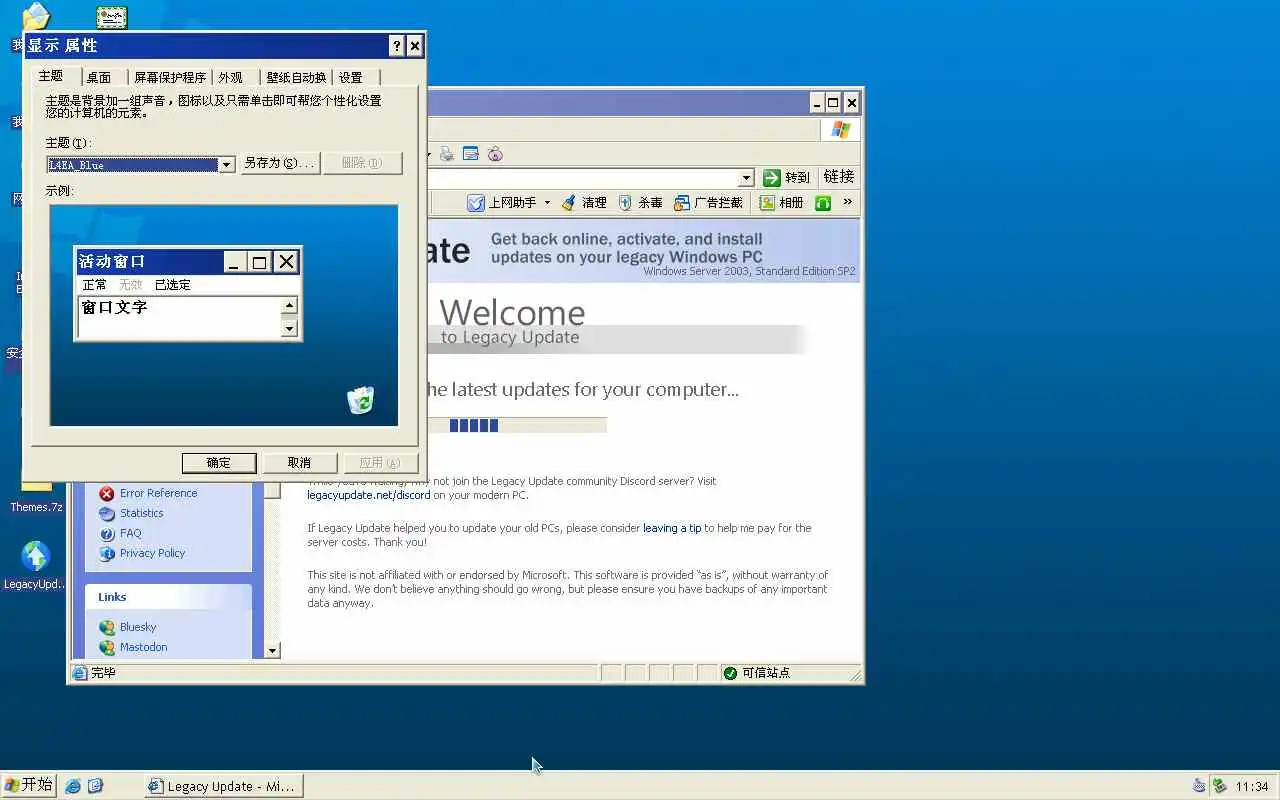The image size is (1280, 800).
Task: Open the 主题 theme dropdown
Action: click(227, 164)
